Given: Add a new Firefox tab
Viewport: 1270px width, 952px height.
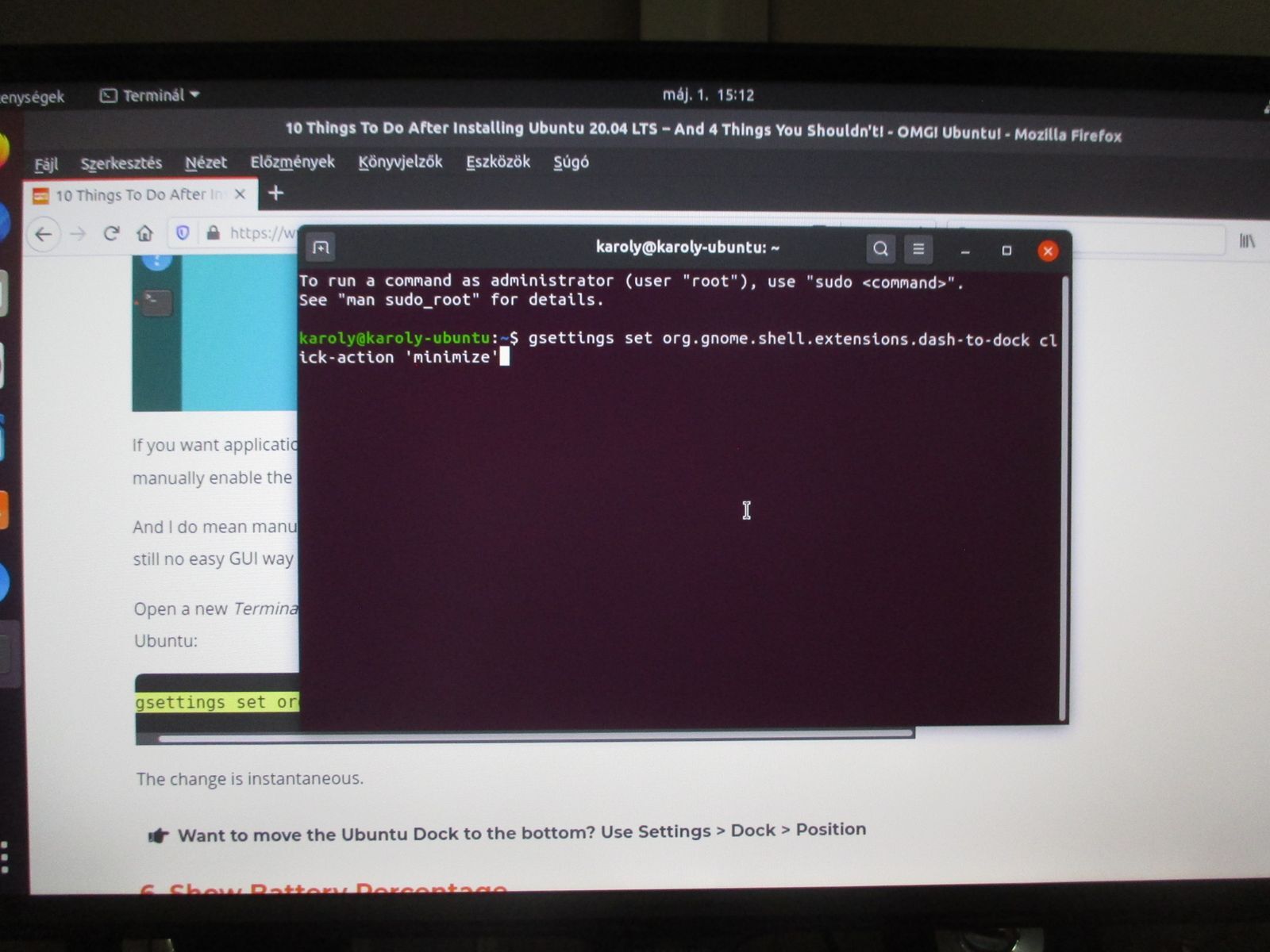Looking at the screenshot, I should click(275, 193).
